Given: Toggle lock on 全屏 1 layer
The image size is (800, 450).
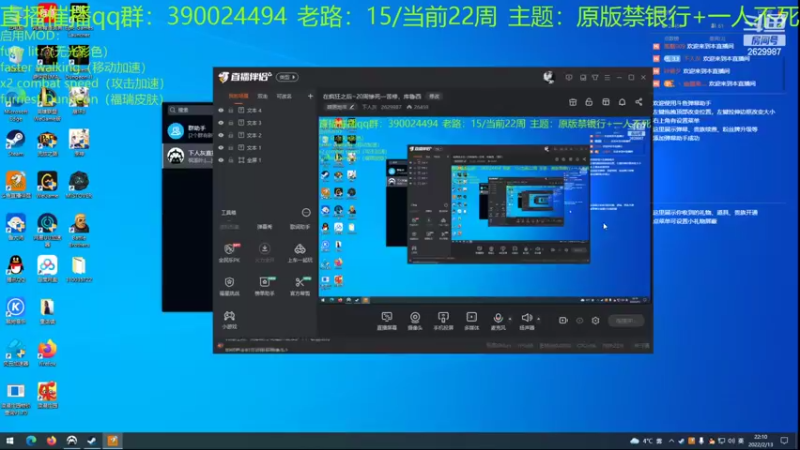Looking at the screenshot, I should (231, 160).
